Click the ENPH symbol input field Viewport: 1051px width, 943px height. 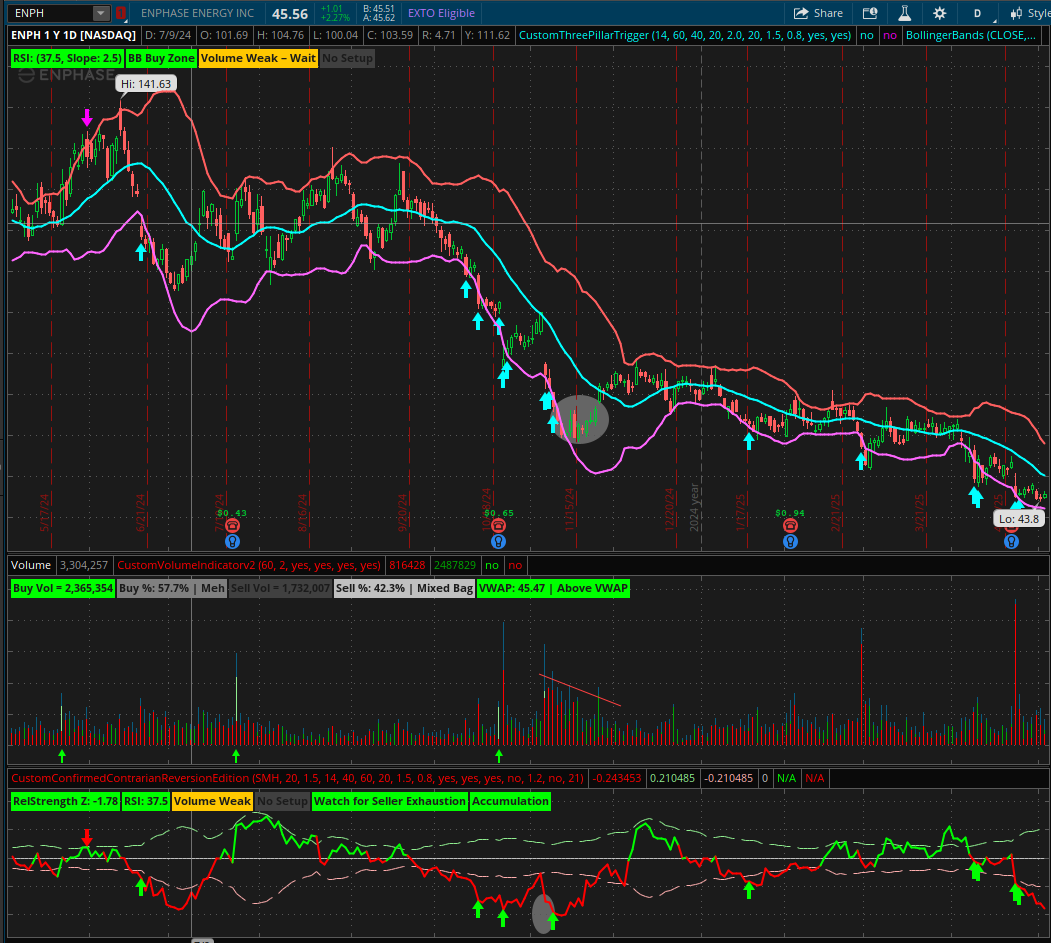pos(51,13)
